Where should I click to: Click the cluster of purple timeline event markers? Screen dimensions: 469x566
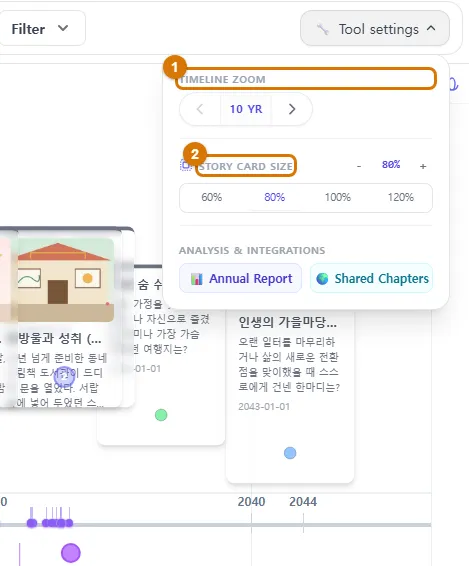click(50, 522)
